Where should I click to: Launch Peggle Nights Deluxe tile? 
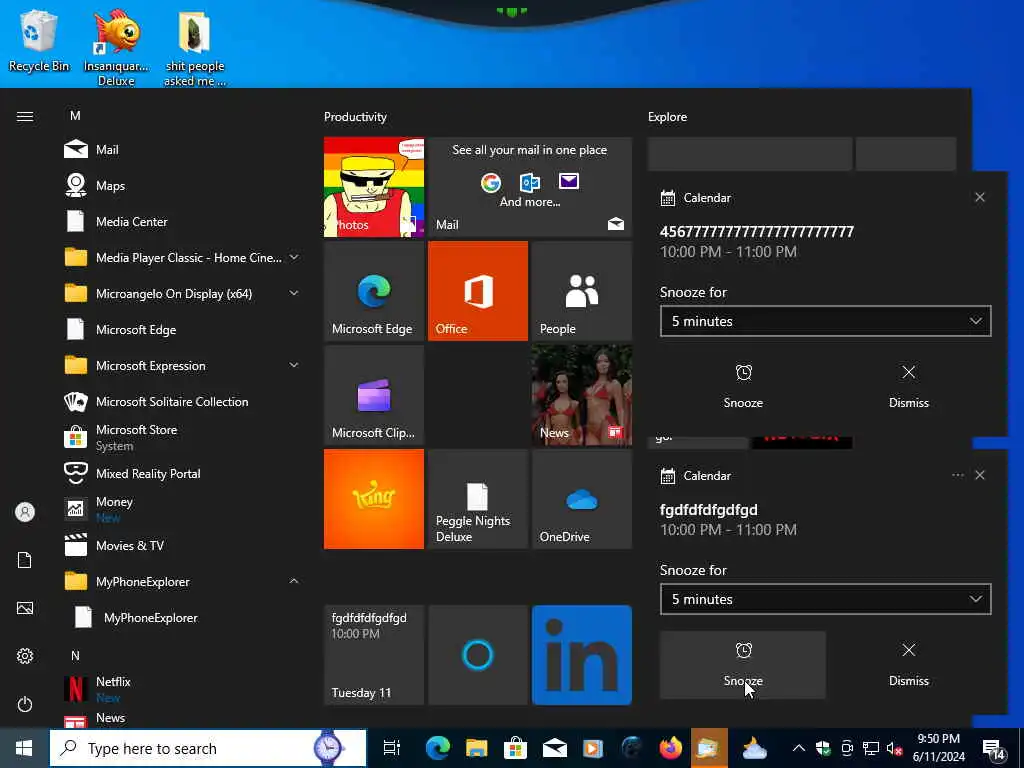[477, 499]
